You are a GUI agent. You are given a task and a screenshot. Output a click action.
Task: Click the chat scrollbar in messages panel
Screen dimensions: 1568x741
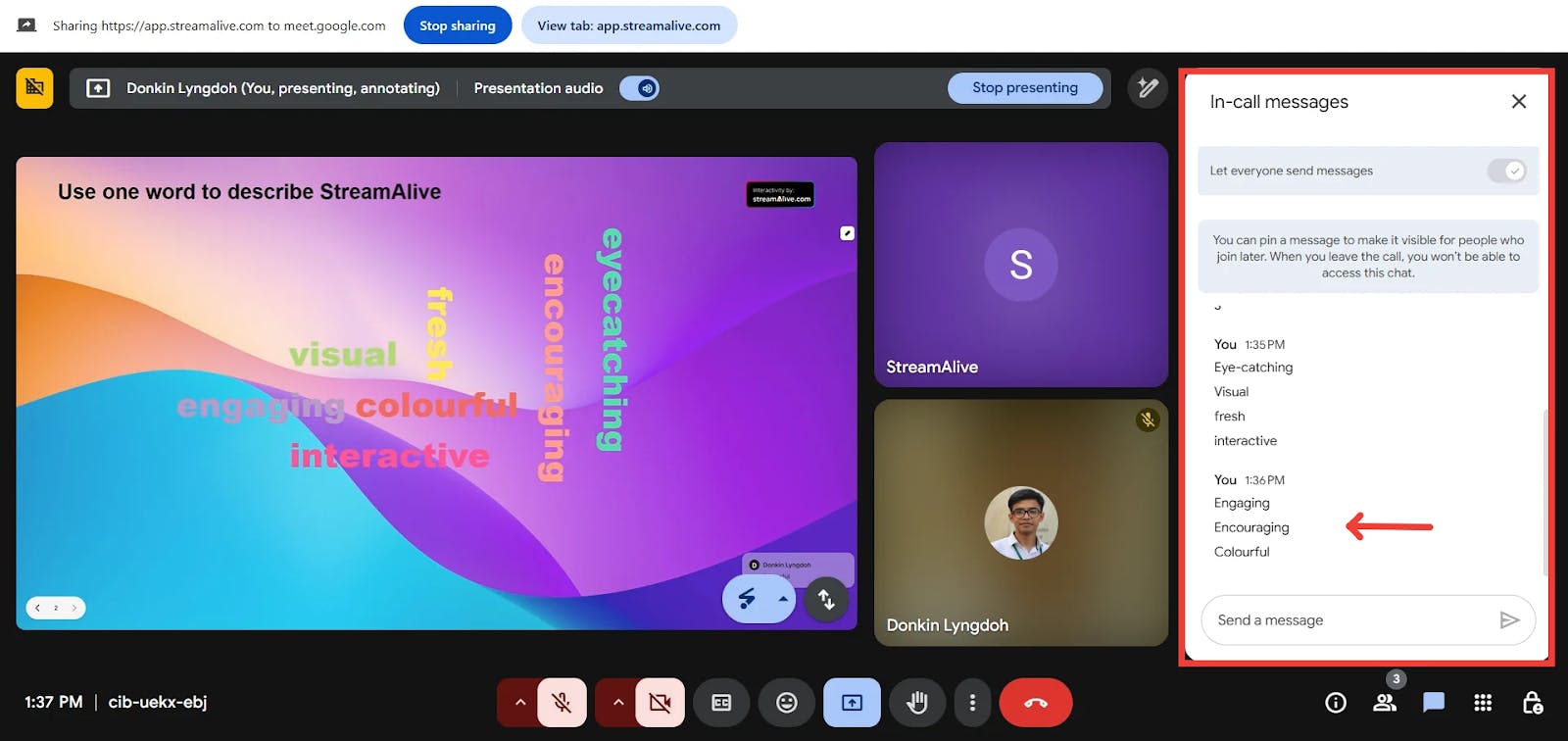[x=1544, y=493]
